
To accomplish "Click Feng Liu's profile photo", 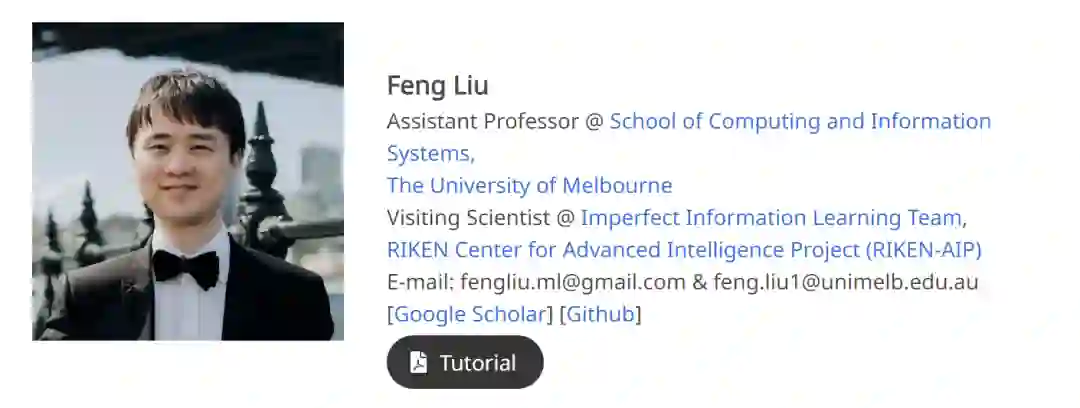I will tap(188, 181).
